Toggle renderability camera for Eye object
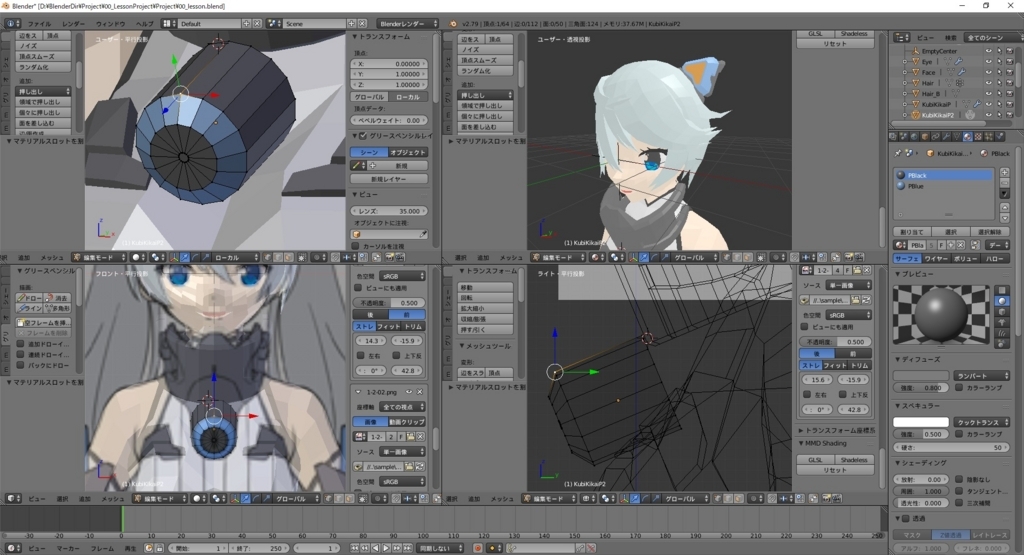Viewport: 1024px width, 555px height. [x=1009, y=62]
